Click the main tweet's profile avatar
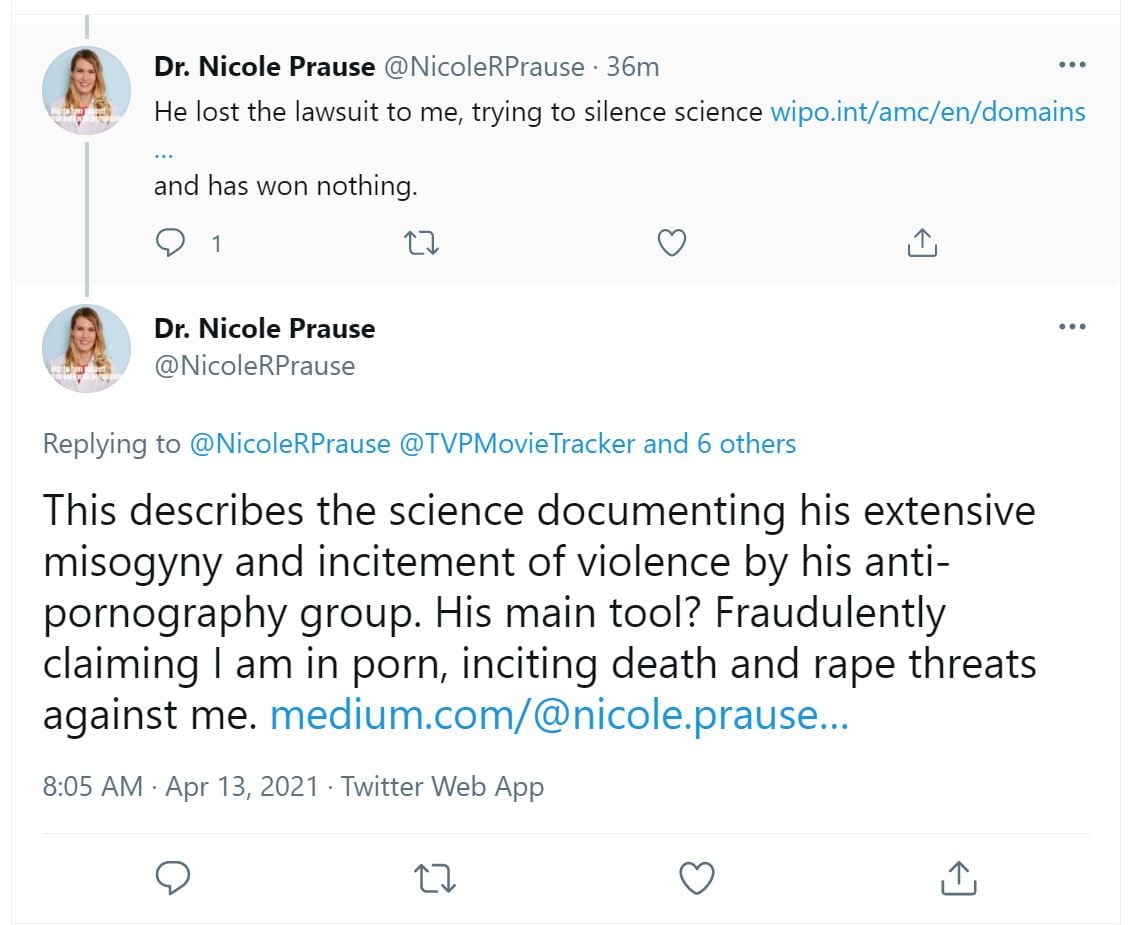The height and width of the screenshot is (925, 1139). pyautogui.click(x=86, y=348)
